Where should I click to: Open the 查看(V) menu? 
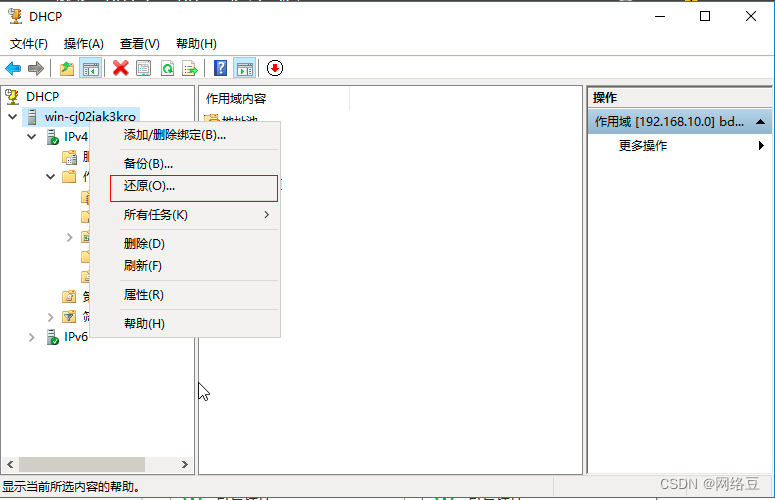point(140,44)
